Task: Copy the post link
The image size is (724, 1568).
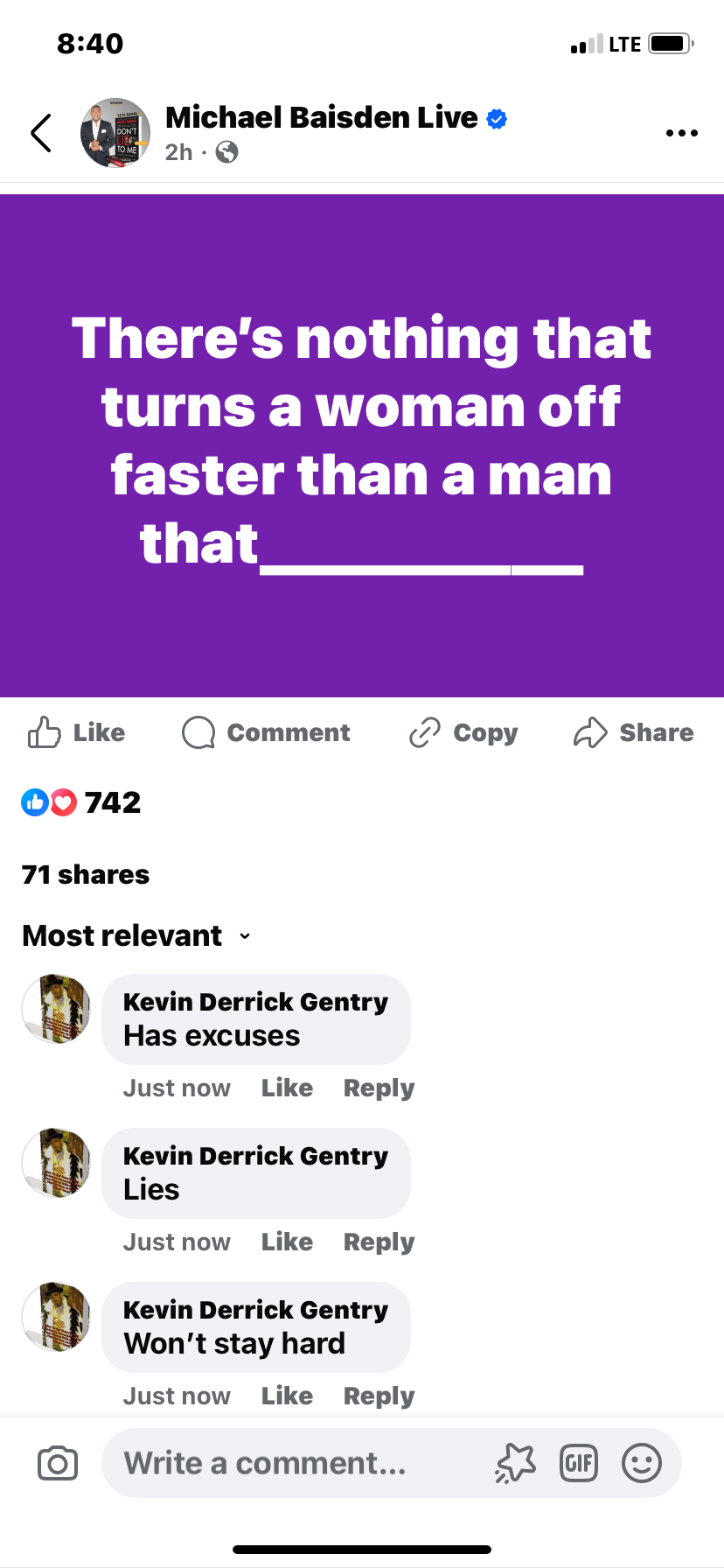Action: click(x=463, y=732)
